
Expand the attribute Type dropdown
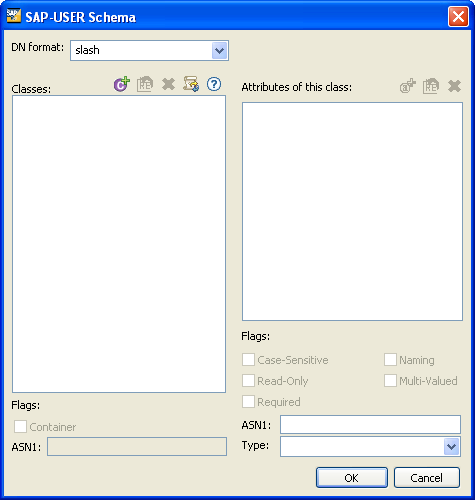click(x=452, y=447)
